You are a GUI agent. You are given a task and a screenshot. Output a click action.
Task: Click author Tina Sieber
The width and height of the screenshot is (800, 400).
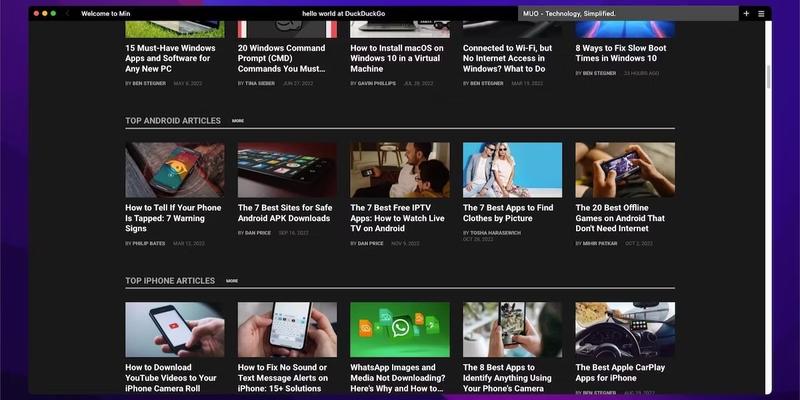pyautogui.click(x=260, y=84)
